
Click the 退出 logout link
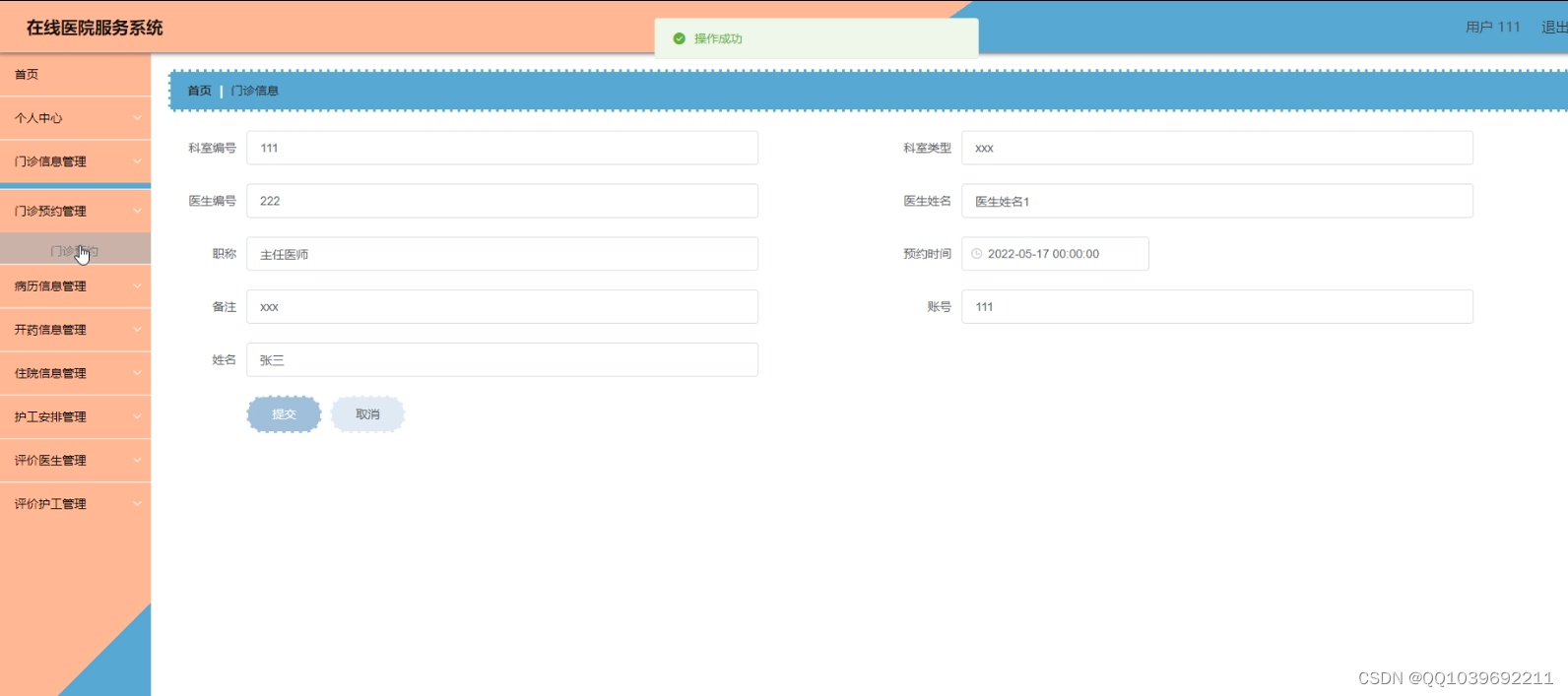[1554, 28]
